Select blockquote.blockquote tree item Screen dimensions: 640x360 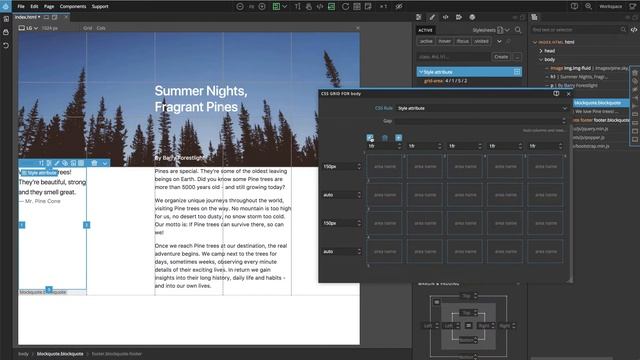point(601,103)
